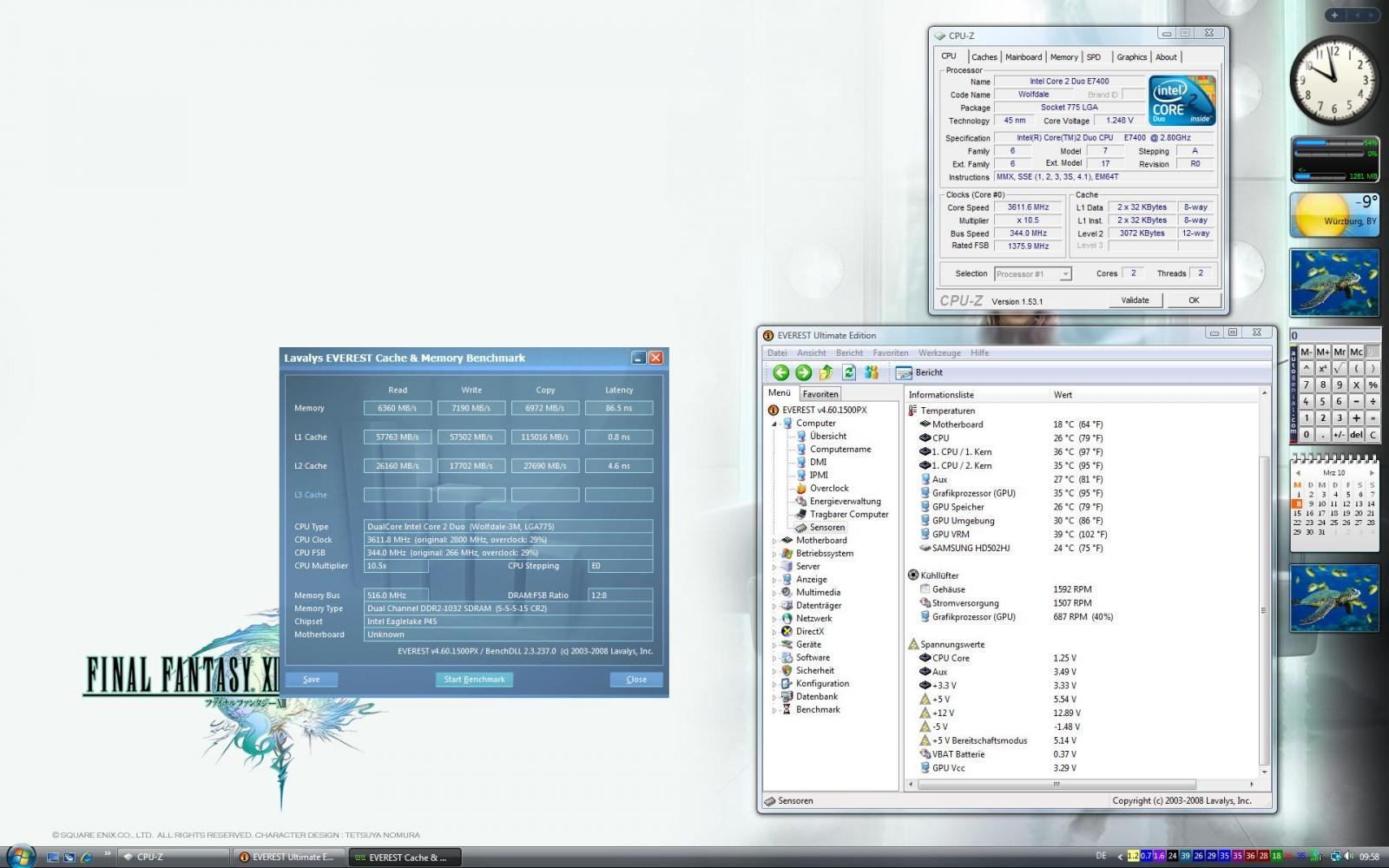Viewport: 1389px width, 868px height.
Task: Click the up-level arrow icon in EVEREST toolbar
Action: click(x=826, y=372)
